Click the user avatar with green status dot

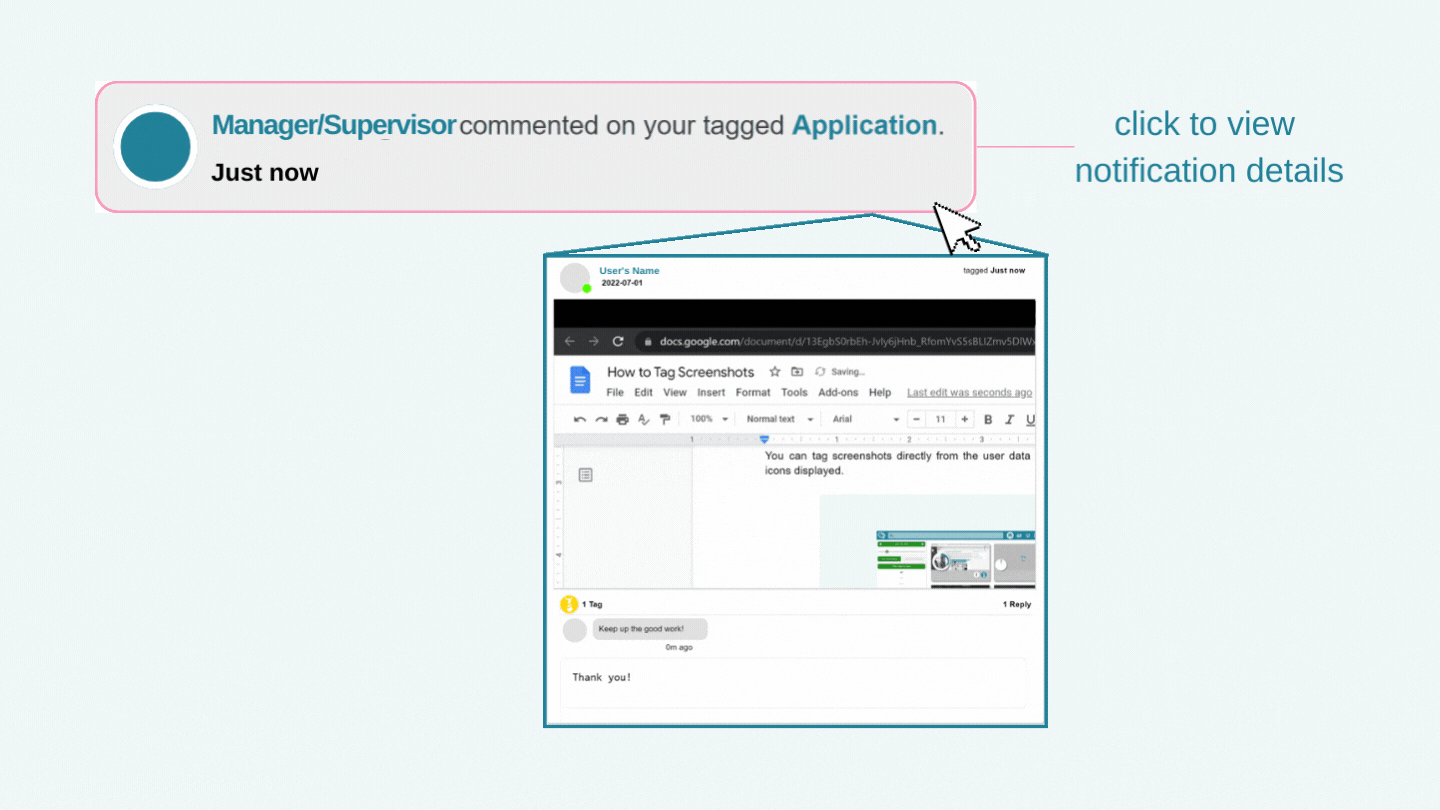pos(575,278)
